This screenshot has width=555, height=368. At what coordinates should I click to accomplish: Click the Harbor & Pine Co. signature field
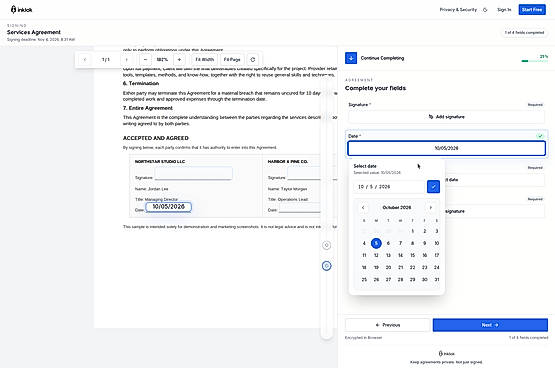click(x=304, y=173)
